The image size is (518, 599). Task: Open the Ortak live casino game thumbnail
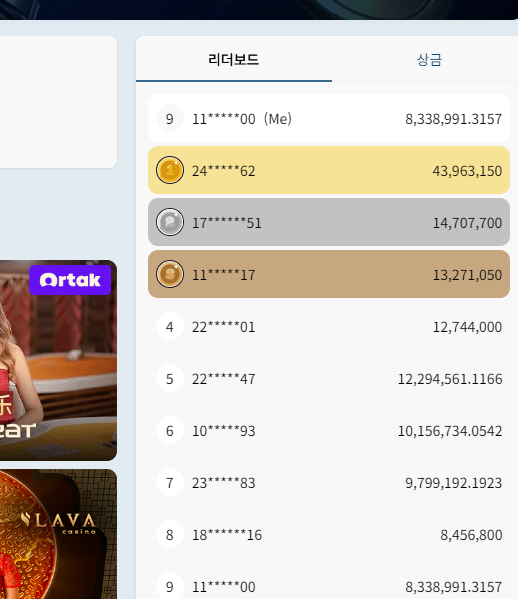tap(58, 360)
